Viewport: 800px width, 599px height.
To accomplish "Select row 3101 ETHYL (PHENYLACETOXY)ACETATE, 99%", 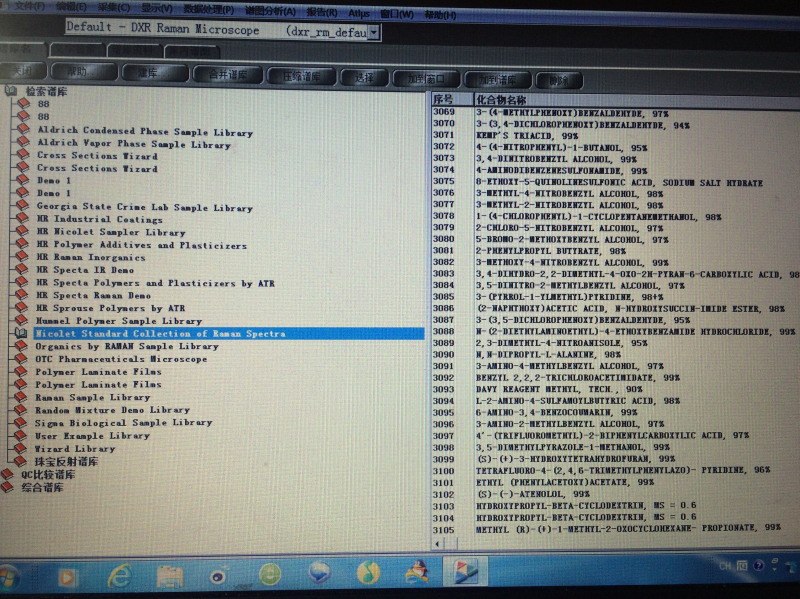I will click(x=565, y=482).
